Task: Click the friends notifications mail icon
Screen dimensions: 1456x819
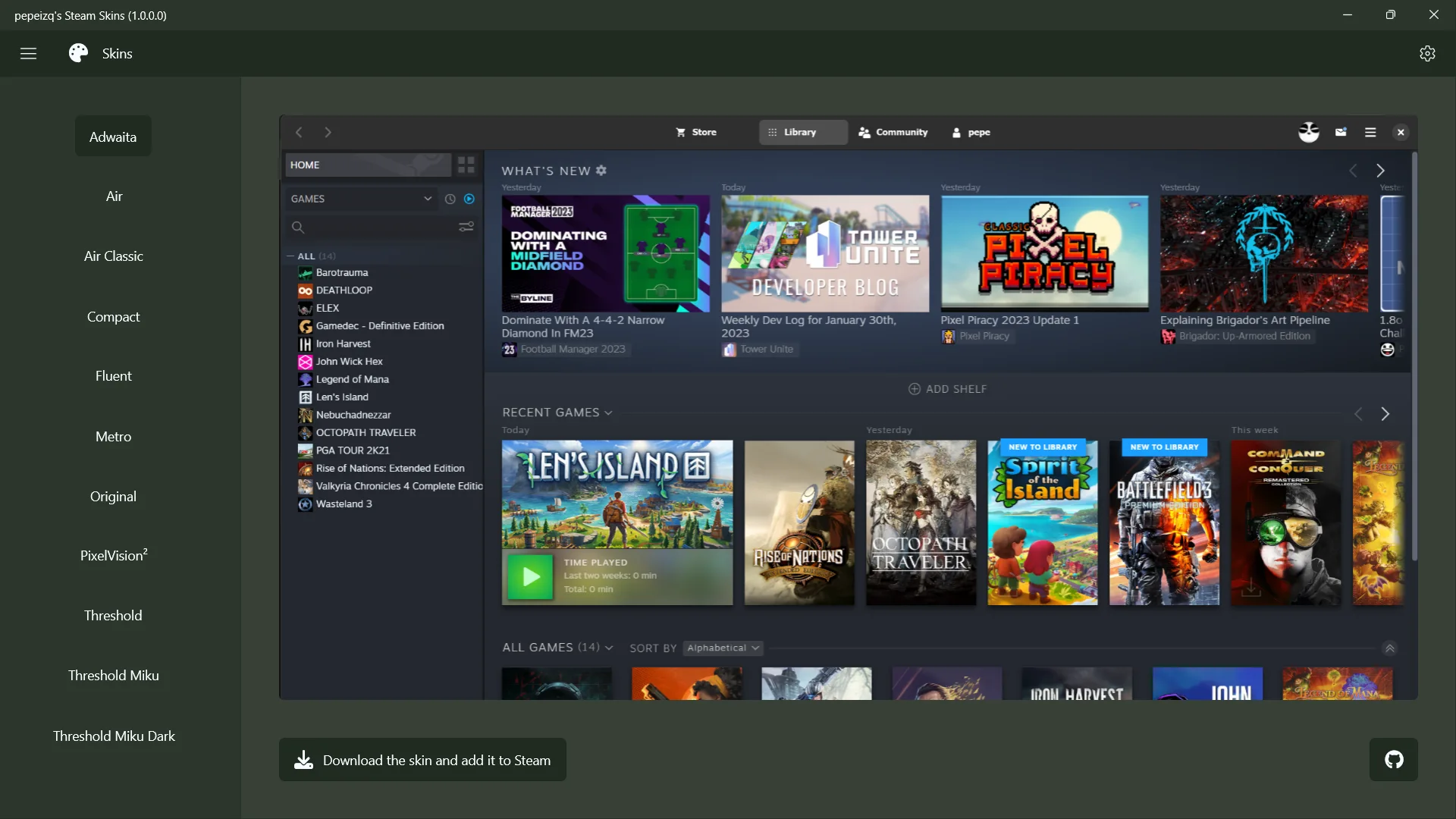Action: [x=1340, y=132]
